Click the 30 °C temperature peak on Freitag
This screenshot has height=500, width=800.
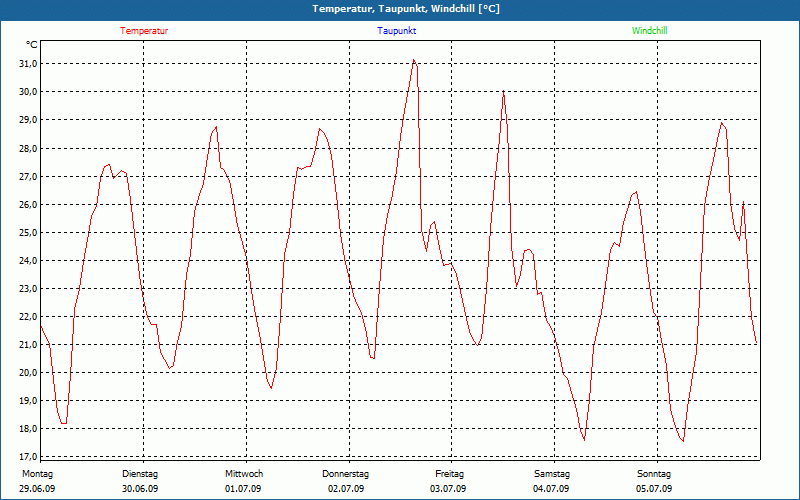tap(503, 91)
